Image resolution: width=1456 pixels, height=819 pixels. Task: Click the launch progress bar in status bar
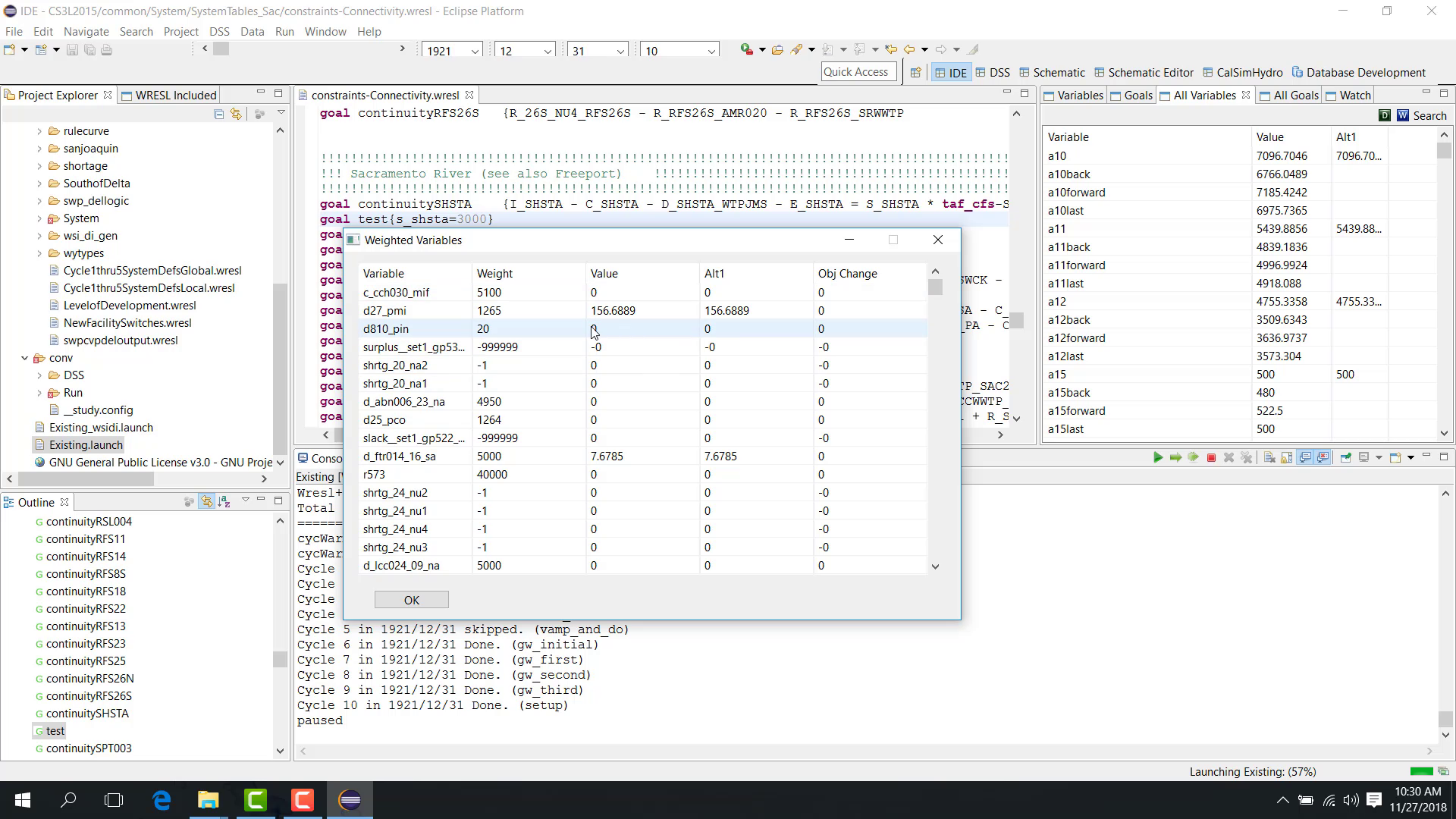point(1421,771)
